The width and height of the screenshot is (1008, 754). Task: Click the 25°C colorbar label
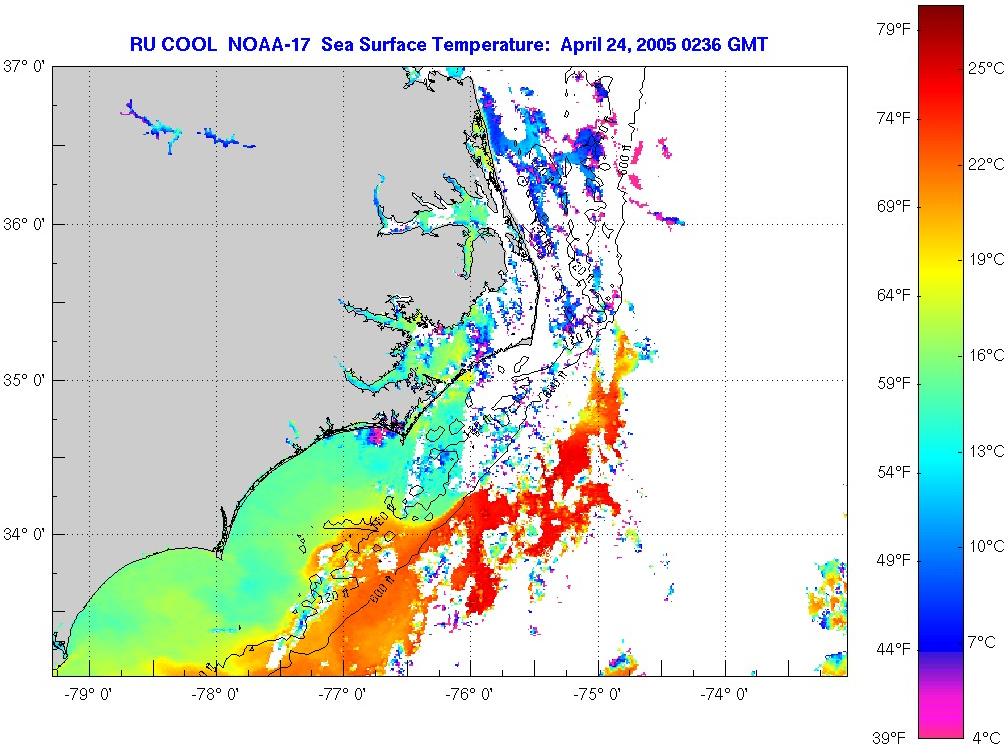click(x=986, y=68)
